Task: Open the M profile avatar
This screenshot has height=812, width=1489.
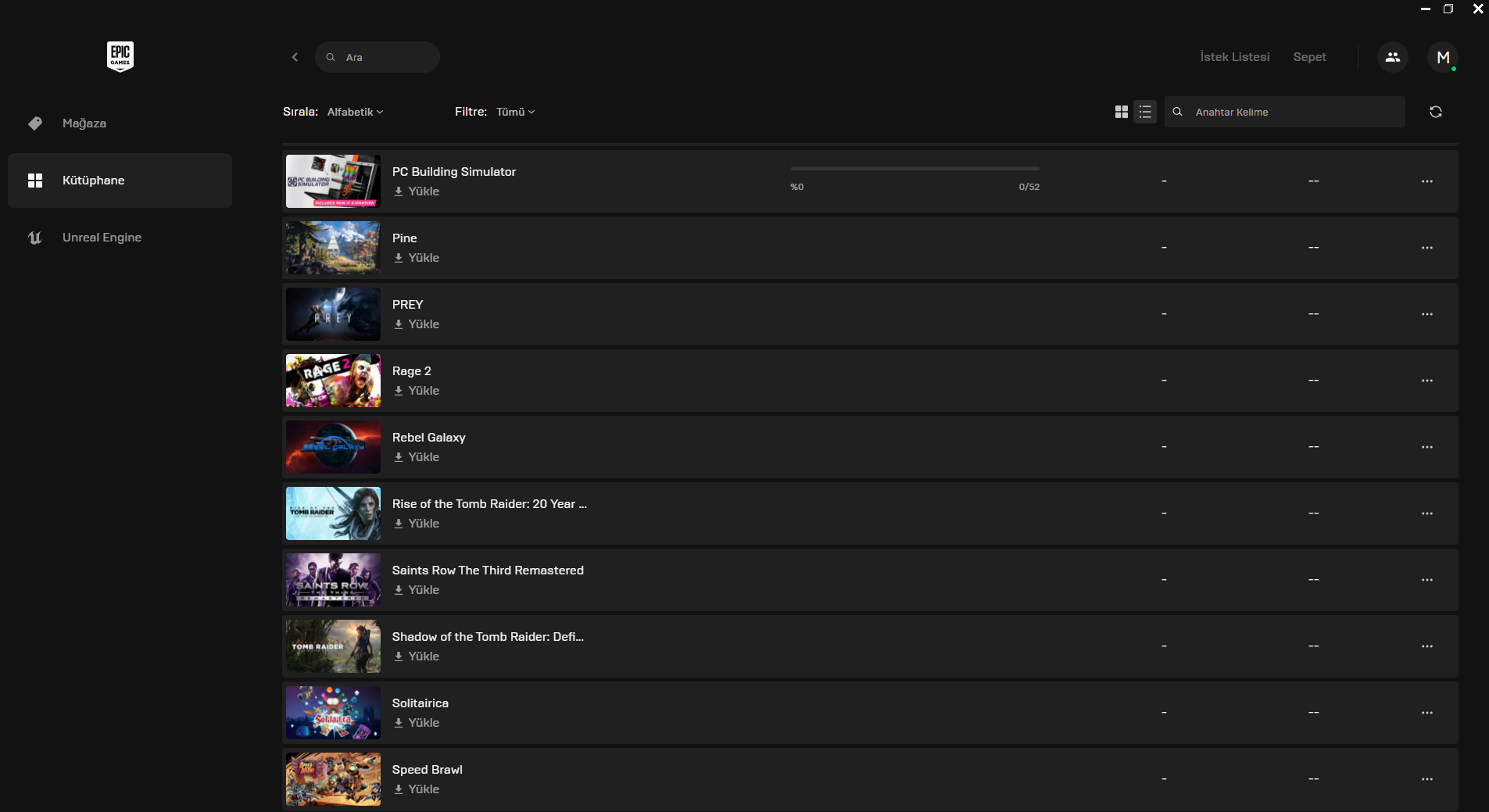Action: tap(1443, 57)
